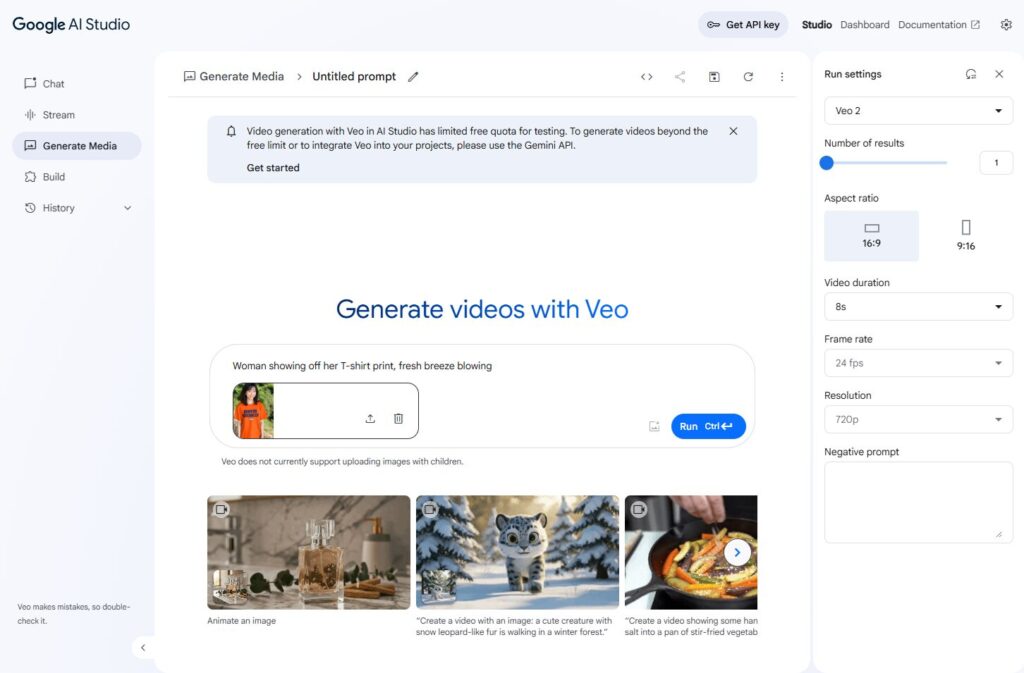Viewport: 1024px width, 673px height.
Task: Select the 9:16 aspect ratio option
Action: (x=966, y=236)
